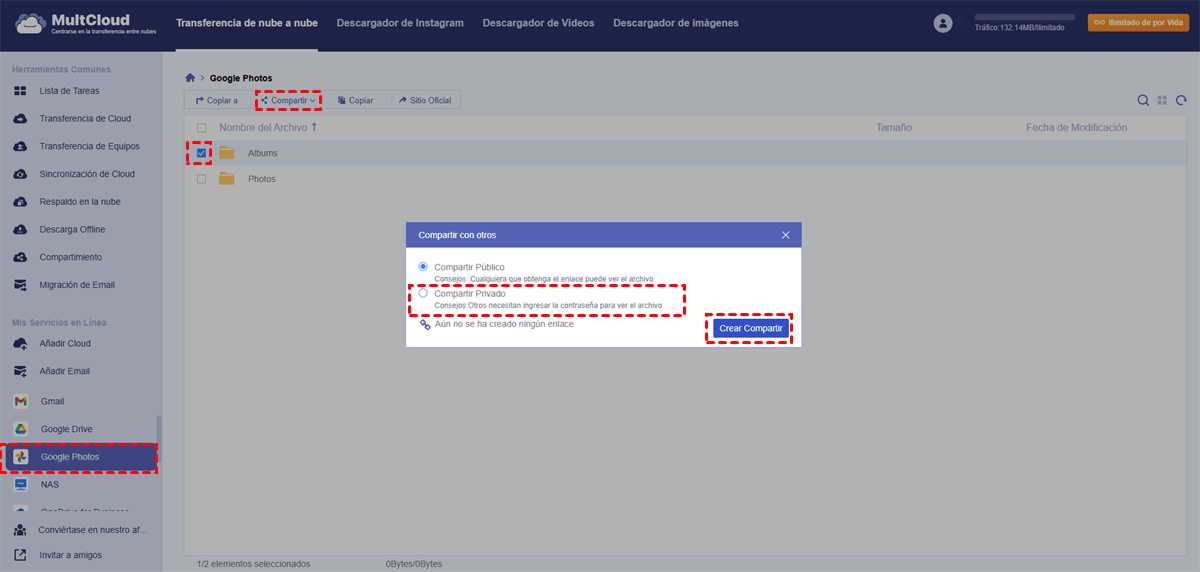
Task: Open Descarga Offline tool
Action: (72, 229)
